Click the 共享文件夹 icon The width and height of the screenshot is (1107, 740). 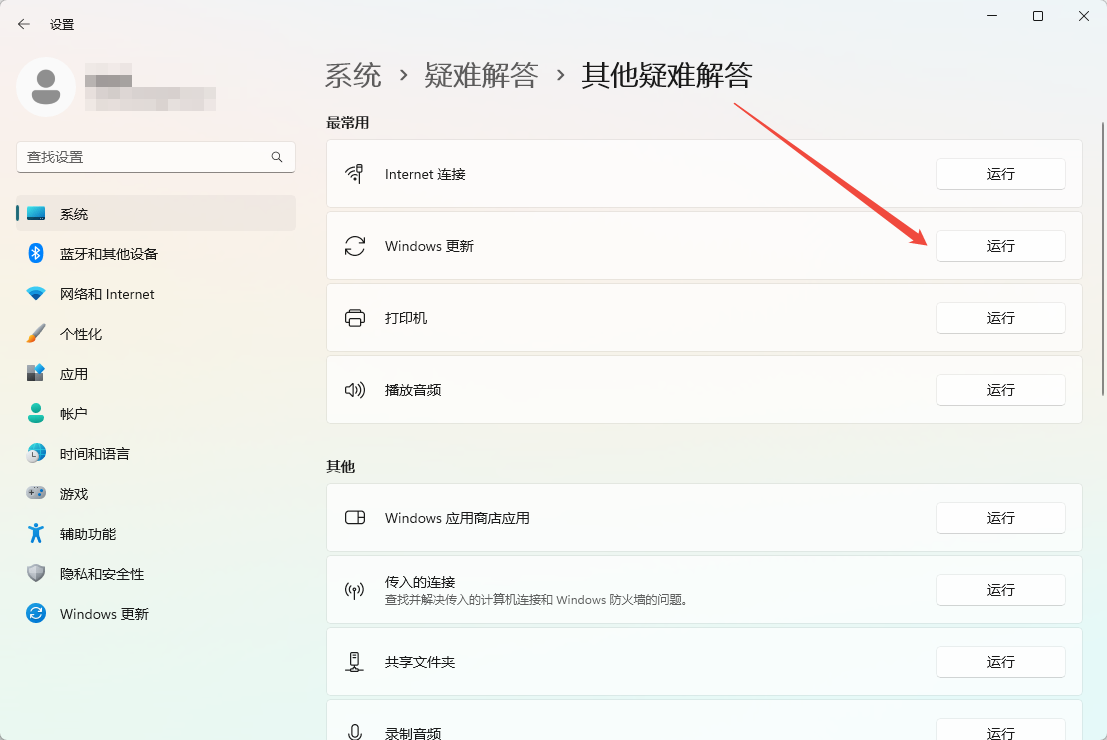[x=354, y=662]
